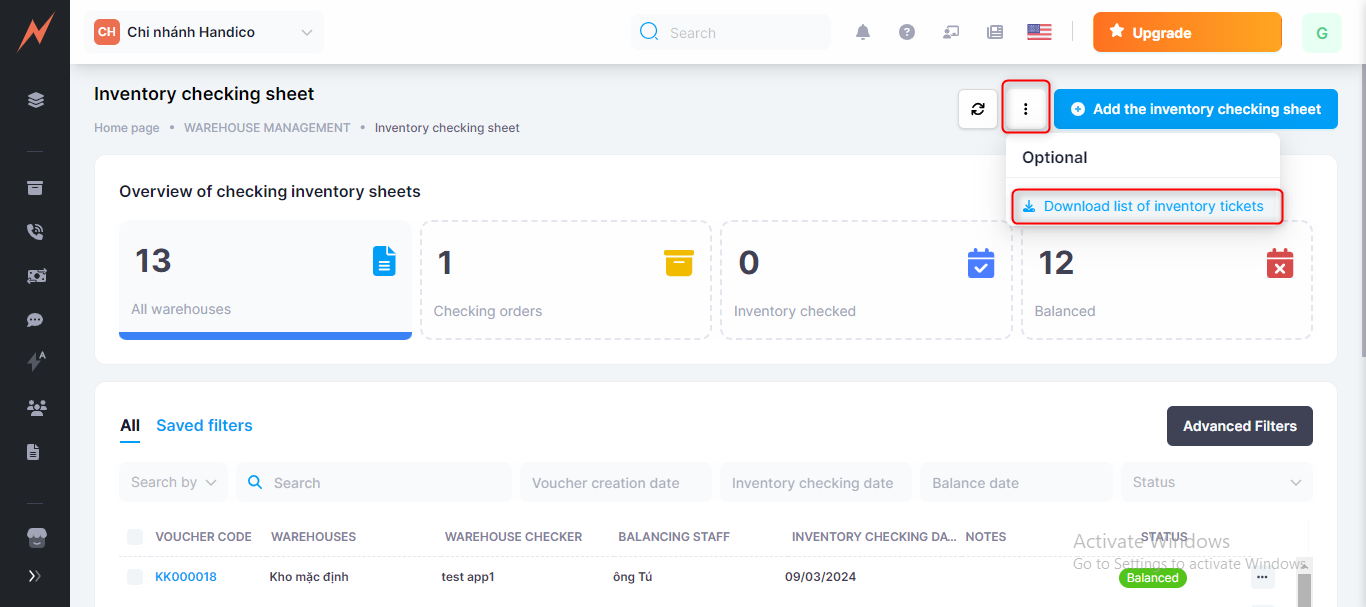This screenshot has height=607, width=1366.
Task: Open the Search by dropdown
Action: (x=173, y=482)
